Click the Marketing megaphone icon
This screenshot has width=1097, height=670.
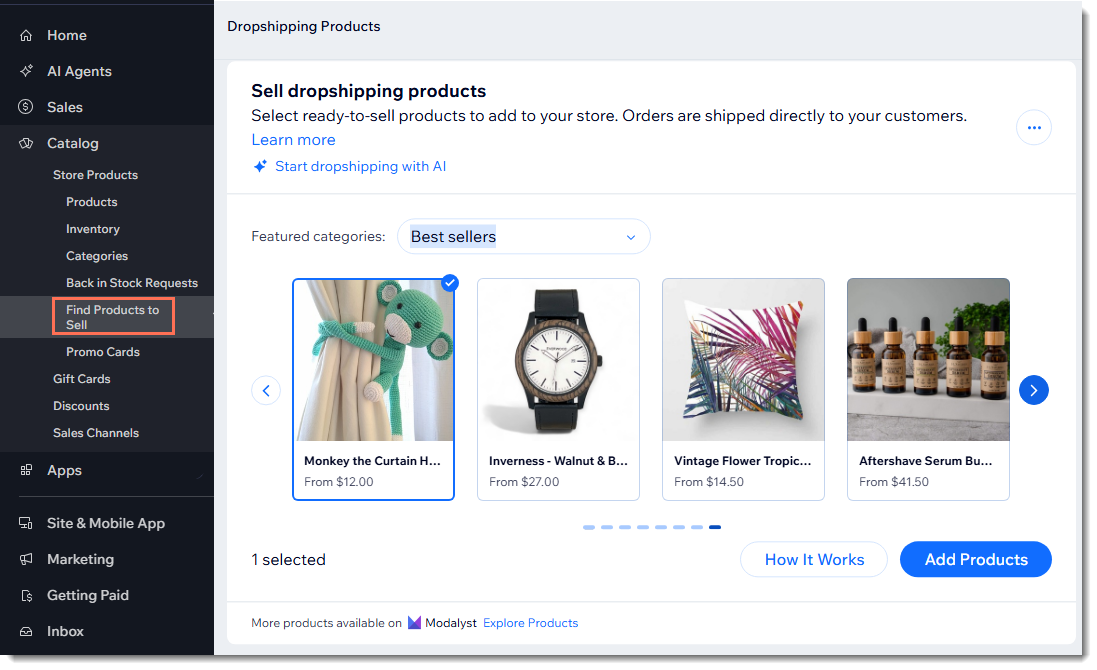coord(27,560)
